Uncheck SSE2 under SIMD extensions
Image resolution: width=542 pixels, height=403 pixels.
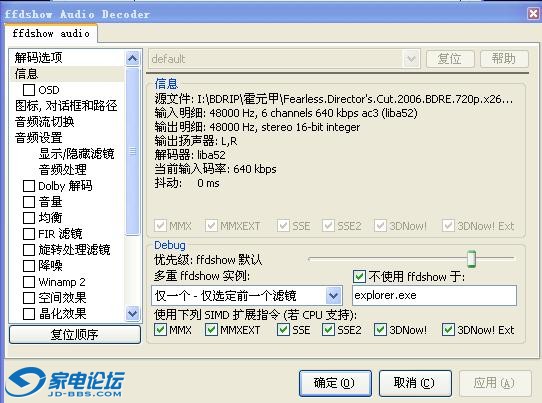[328, 330]
